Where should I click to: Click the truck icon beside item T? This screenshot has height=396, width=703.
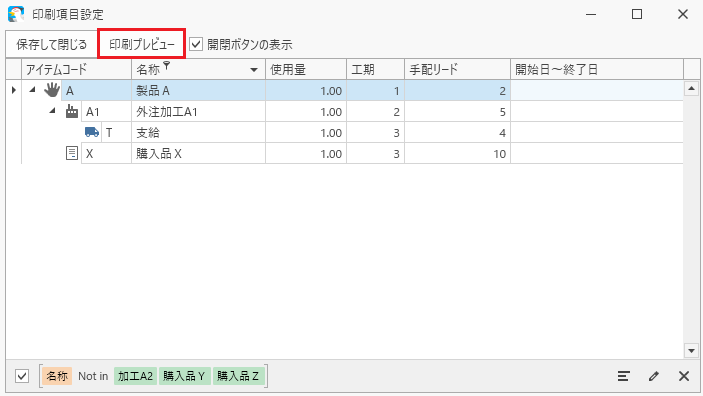pyautogui.click(x=92, y=132)
